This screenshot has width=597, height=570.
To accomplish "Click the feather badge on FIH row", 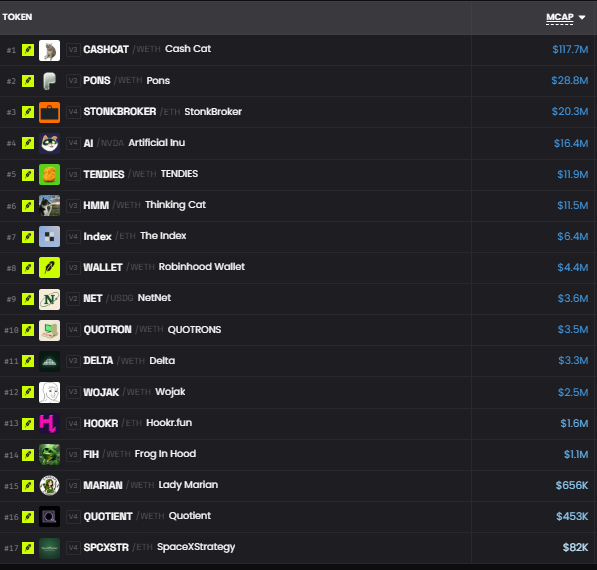I will pyautogui.click(x=28, y=455).
